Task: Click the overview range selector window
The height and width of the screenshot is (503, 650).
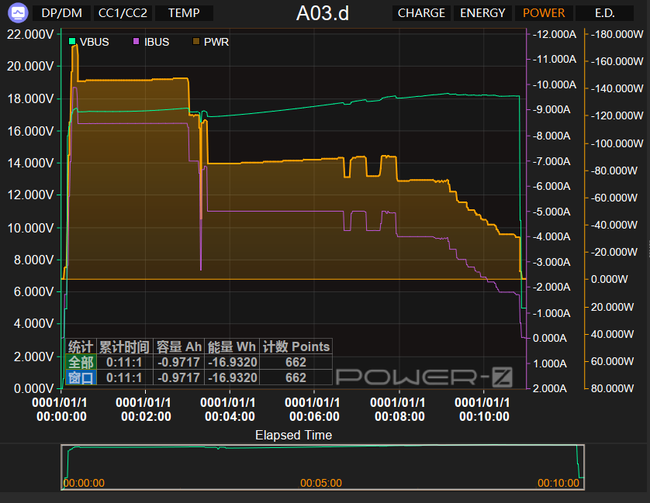Action: pos(323,467)
